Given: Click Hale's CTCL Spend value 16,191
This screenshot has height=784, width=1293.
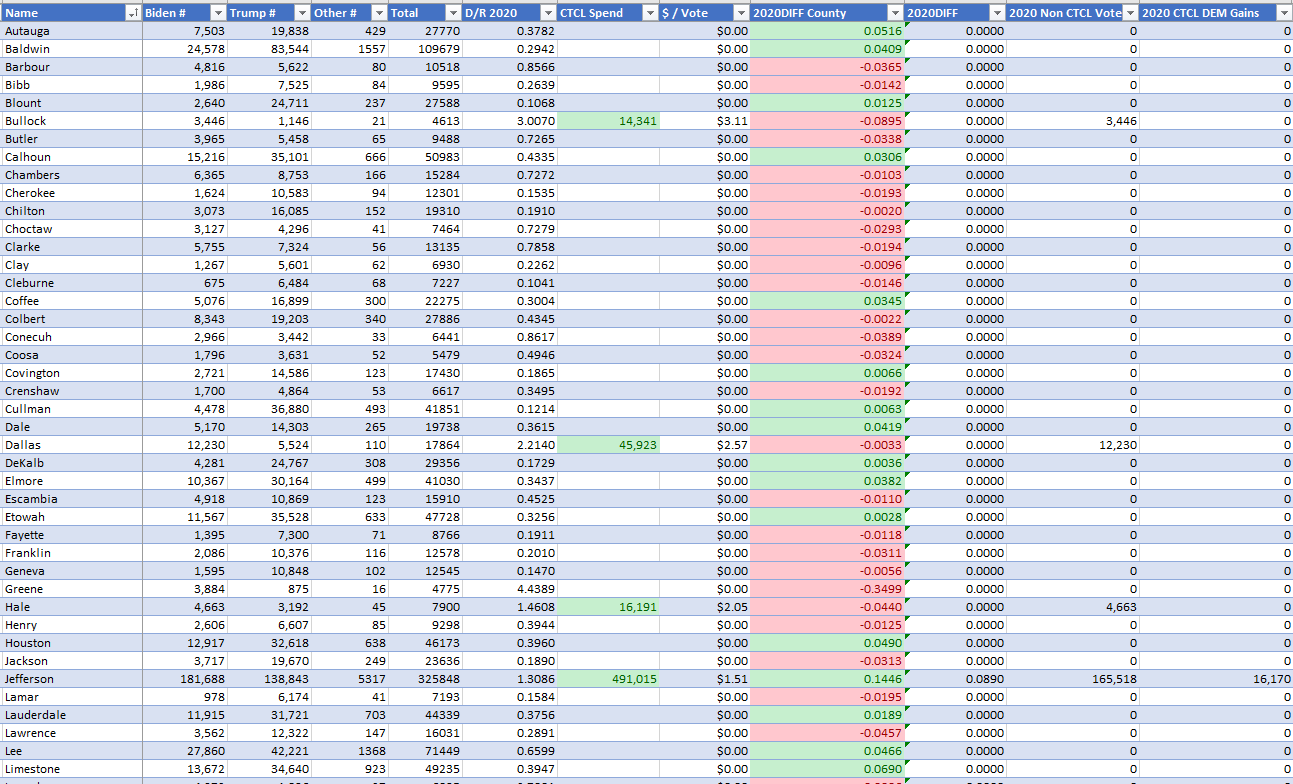Looking at the screenshot, I should coord(608,607).
